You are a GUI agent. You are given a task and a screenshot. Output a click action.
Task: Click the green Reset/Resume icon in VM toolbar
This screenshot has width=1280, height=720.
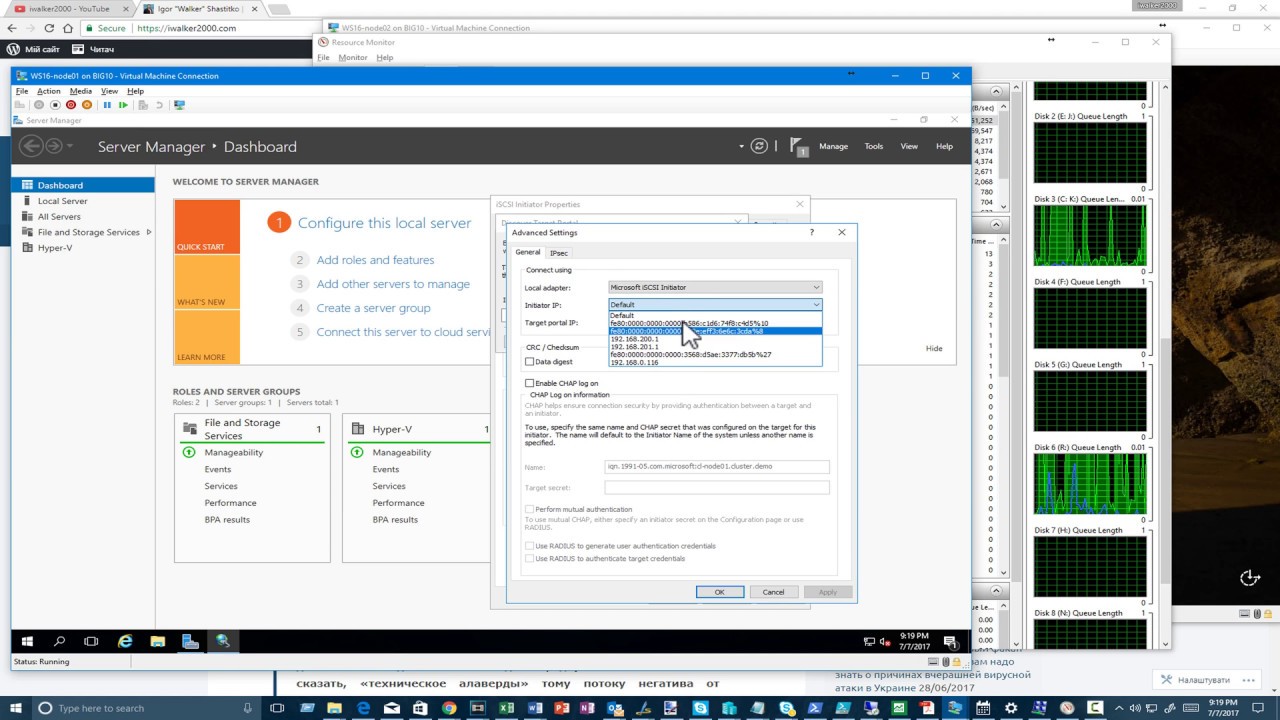123,105
